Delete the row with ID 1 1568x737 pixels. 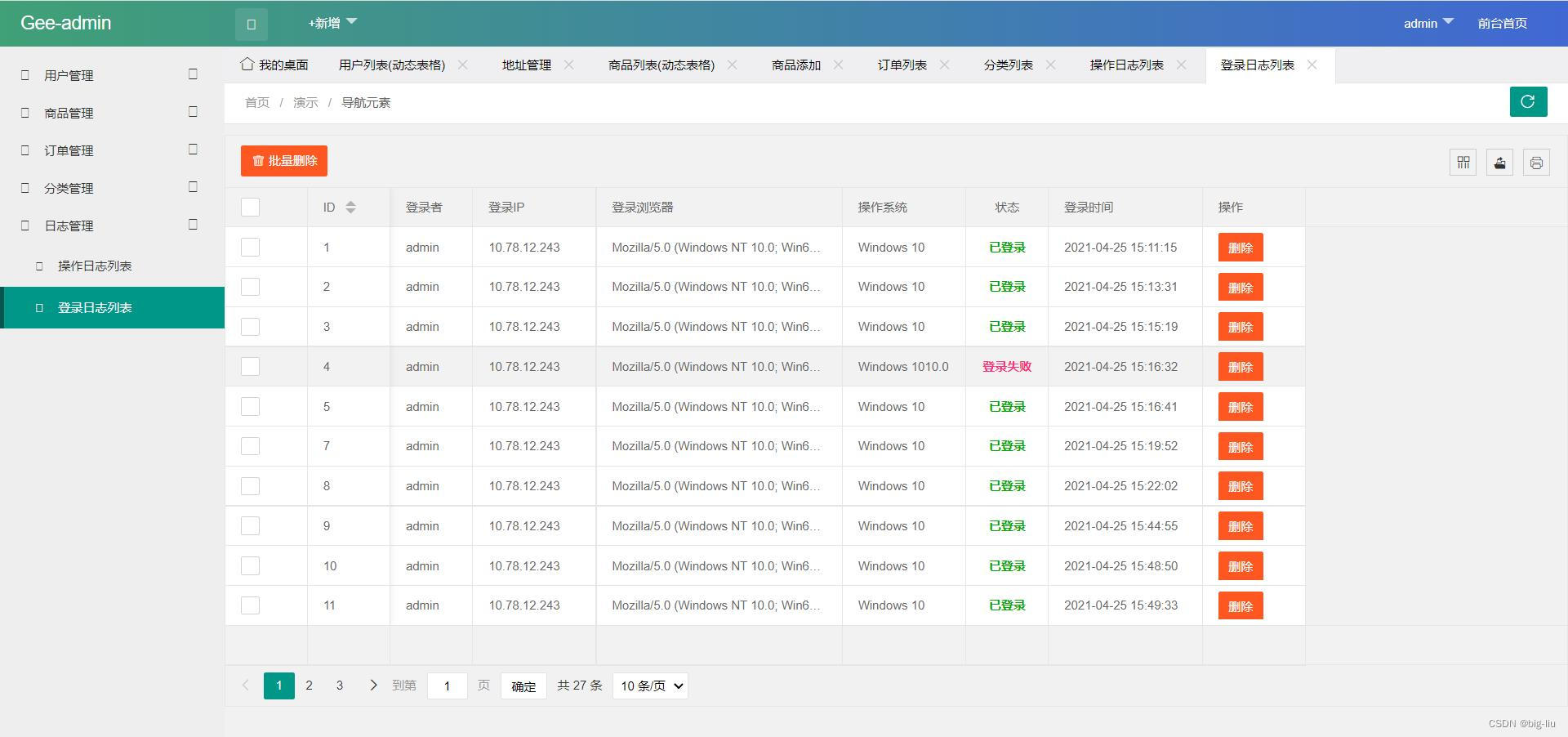1241,248
